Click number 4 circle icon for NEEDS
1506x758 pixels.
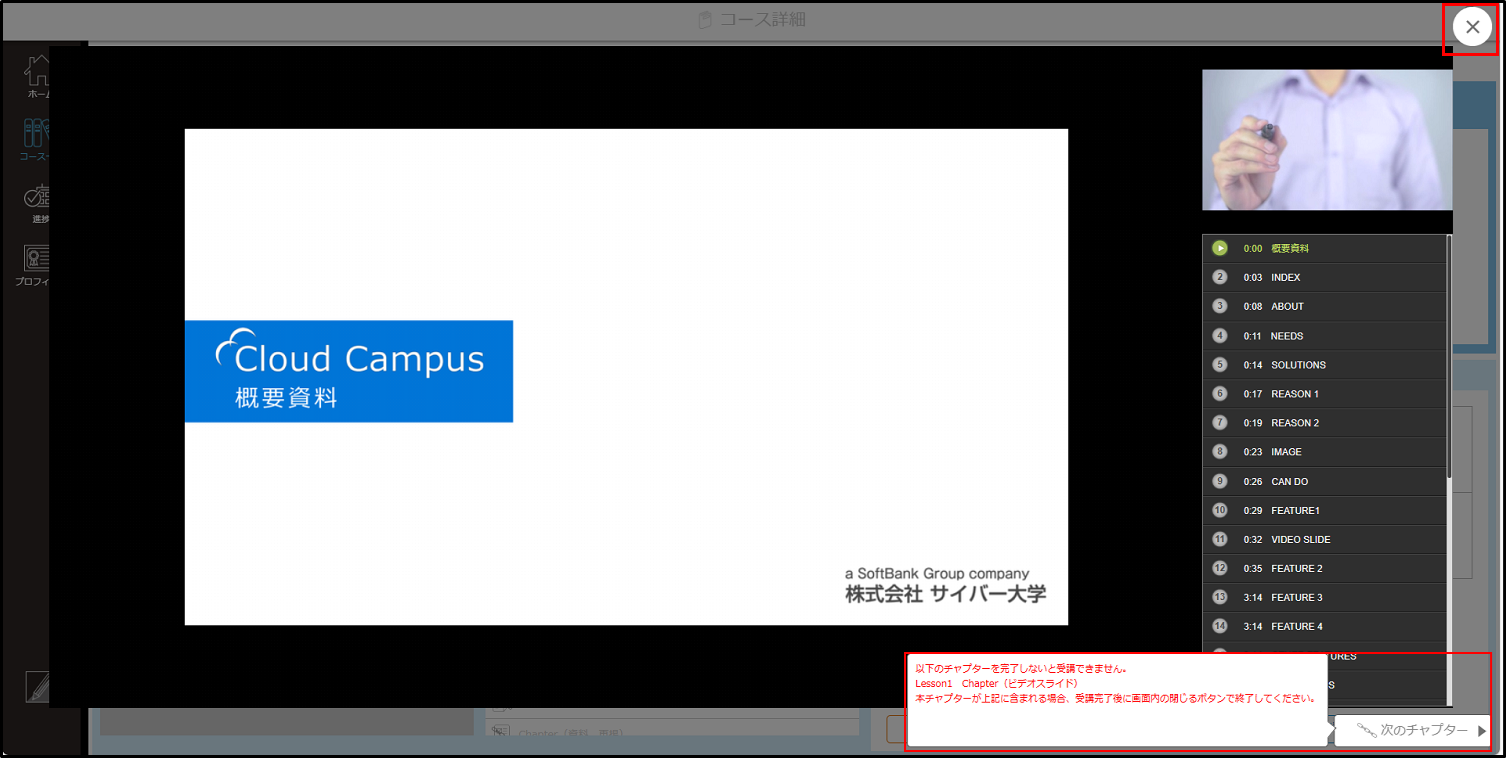(x=1219, y=336)
